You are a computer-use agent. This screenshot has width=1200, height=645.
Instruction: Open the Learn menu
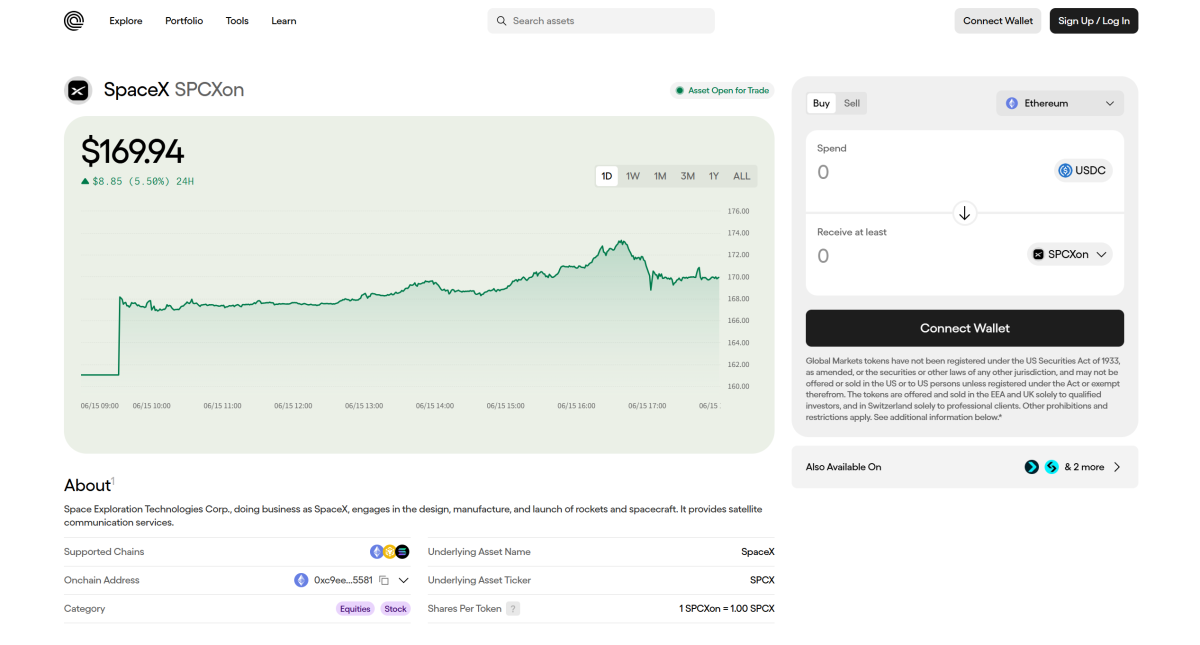[x=284, y=21]
